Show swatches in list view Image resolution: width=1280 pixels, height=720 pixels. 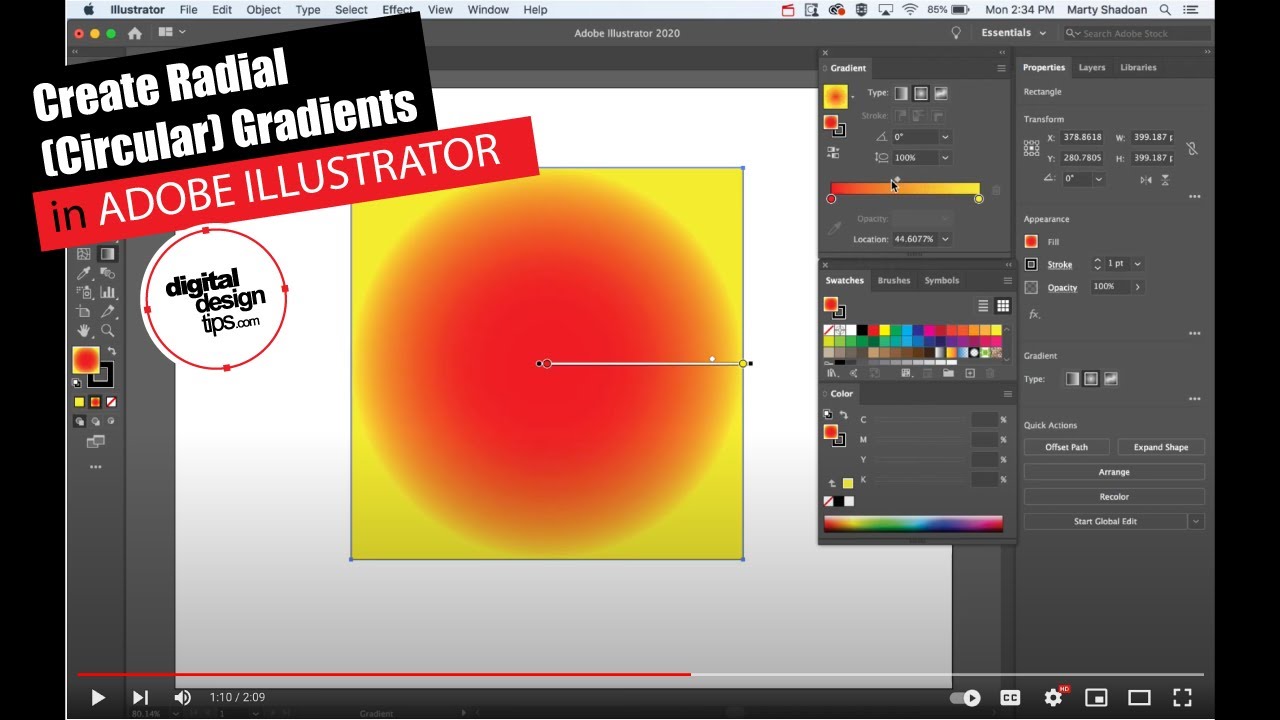(983, 305)
